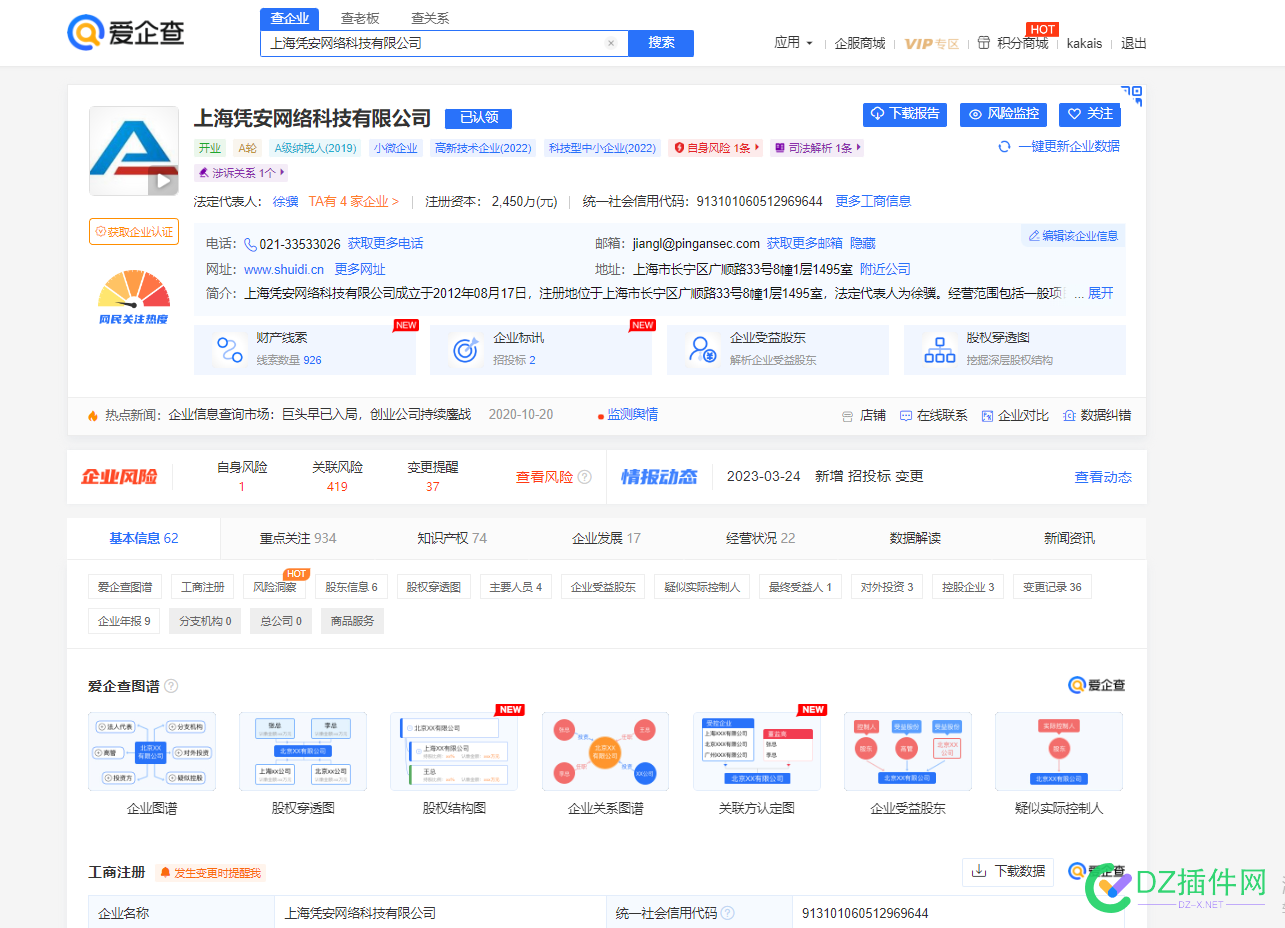Switch to the 企业发展 17 tab
This screenshot has width=1285, height=928.
(x=606, y=538)
